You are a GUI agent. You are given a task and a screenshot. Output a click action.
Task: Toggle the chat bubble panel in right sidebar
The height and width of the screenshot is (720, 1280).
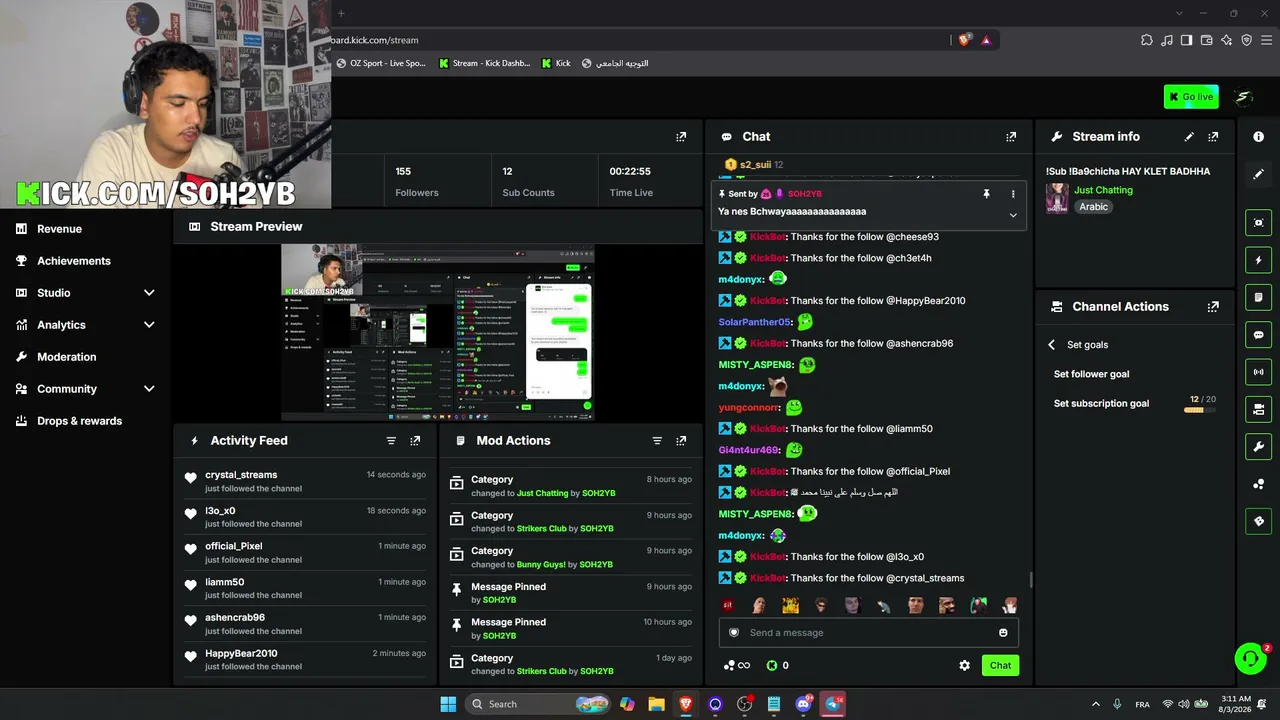click(x=1258, y=335)
